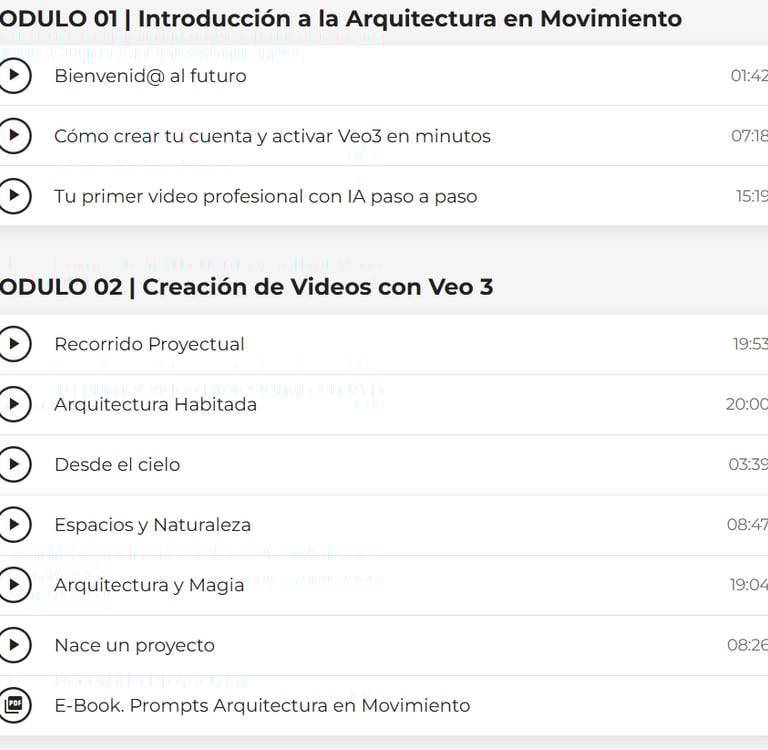Screen dimensions: 768x750
Task: Open the PDF icon for the E-Book
Action: [x=14, y=705]
